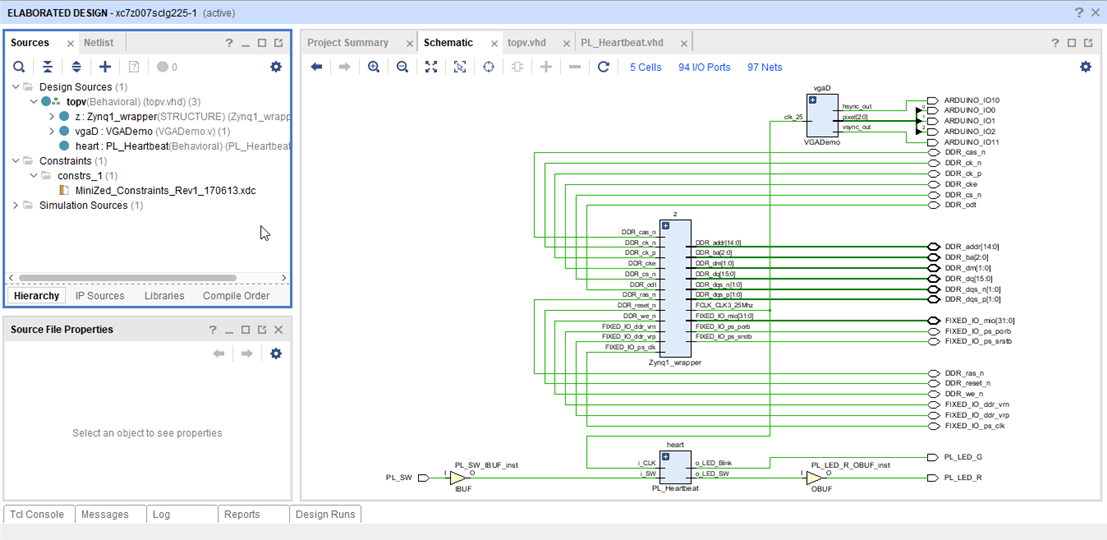Click the 97 Nets link

764,67
